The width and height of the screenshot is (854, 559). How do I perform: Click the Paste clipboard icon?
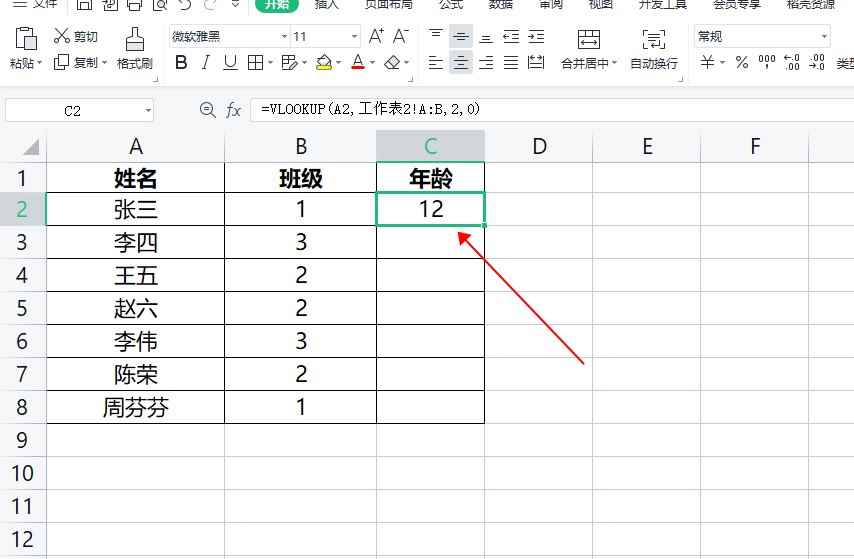click(x=26, y=38)
